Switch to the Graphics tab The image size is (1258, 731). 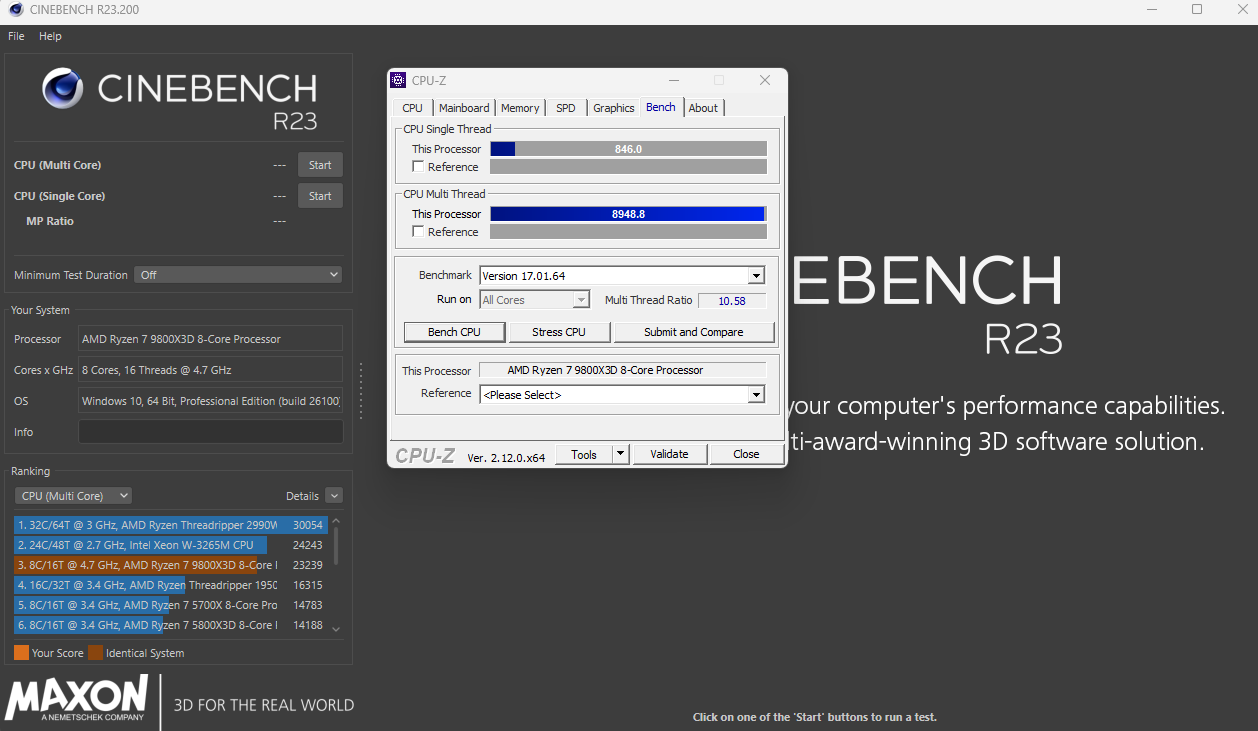[613, 108]
